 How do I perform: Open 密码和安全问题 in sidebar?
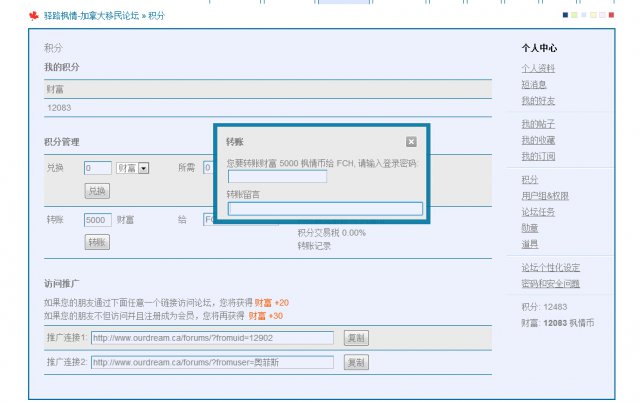click(x=551, y=283)
